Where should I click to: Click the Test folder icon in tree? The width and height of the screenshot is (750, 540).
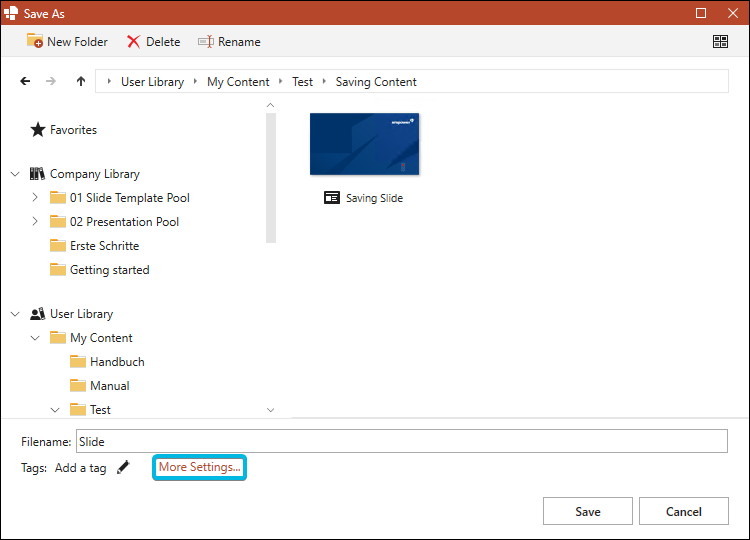click(78, 409)
